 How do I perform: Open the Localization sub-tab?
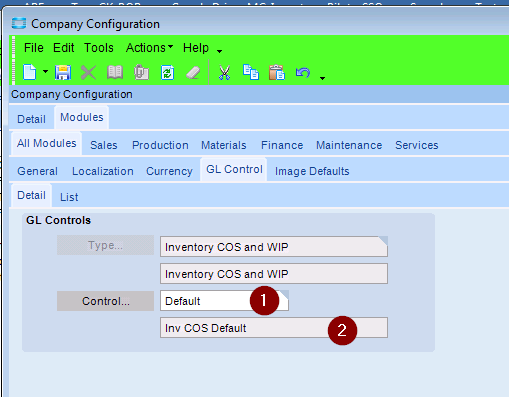[103, 171]
